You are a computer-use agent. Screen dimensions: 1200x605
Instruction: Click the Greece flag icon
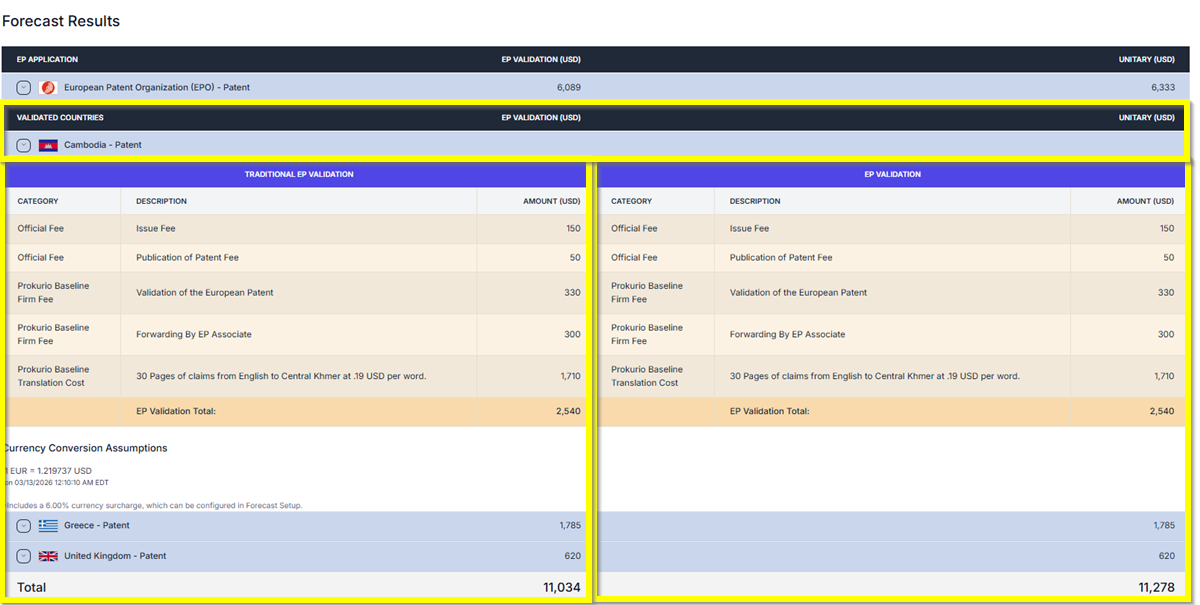(47, 525)
